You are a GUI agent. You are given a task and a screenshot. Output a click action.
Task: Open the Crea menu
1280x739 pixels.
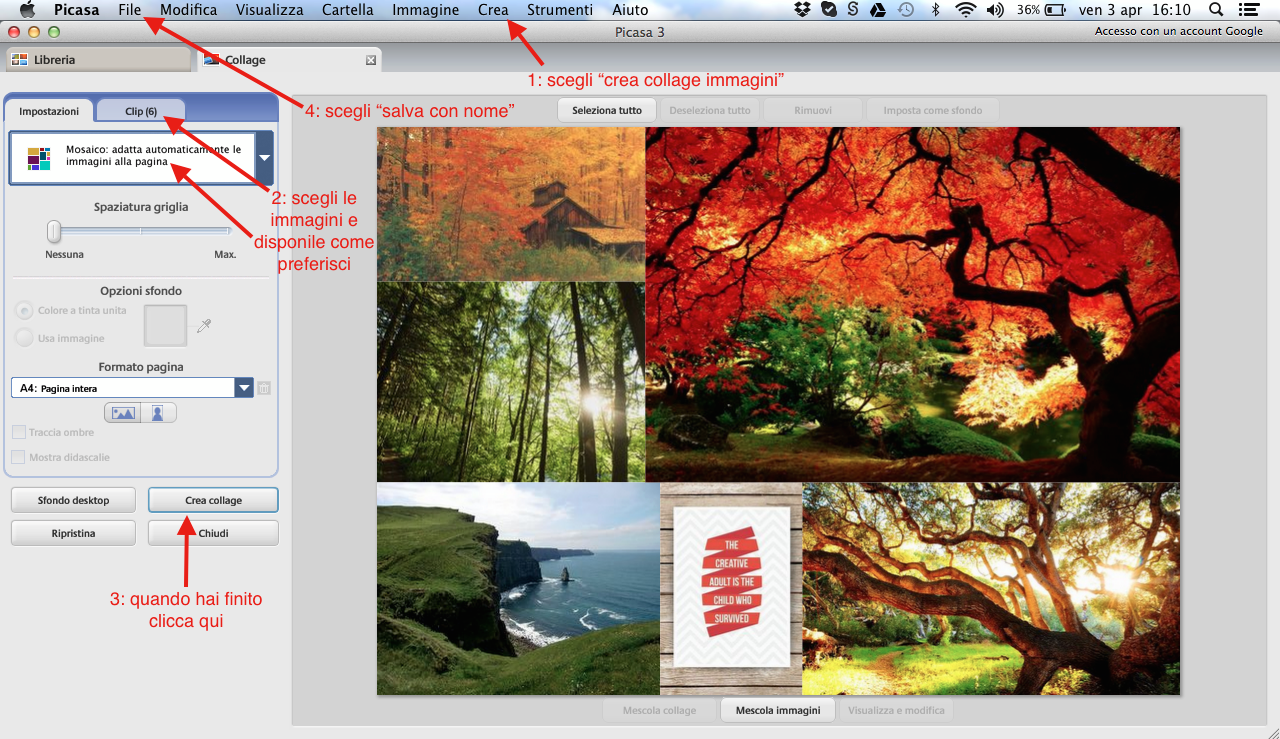click(x=493, y=10)
